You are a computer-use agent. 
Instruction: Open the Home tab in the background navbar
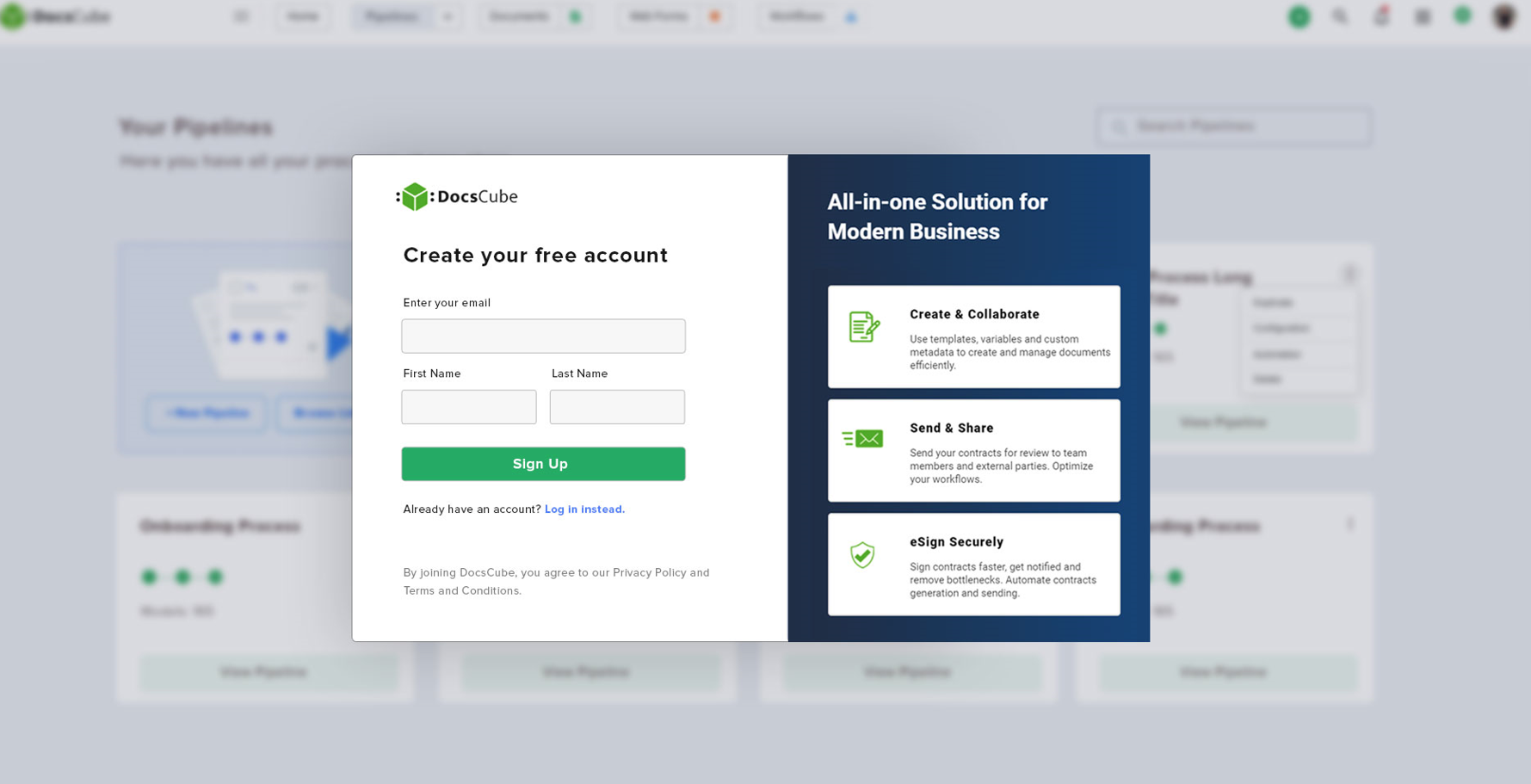(303, 16)
